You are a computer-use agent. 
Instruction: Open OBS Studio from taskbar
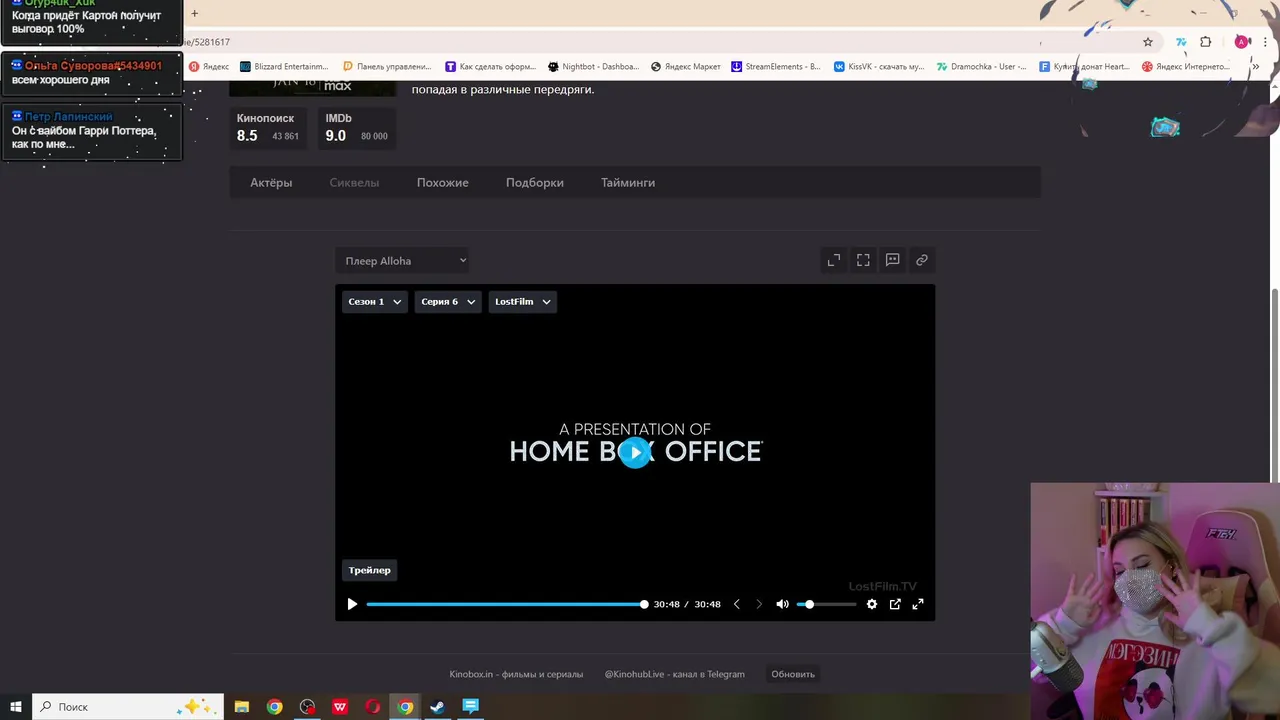(x=307, y=707)
